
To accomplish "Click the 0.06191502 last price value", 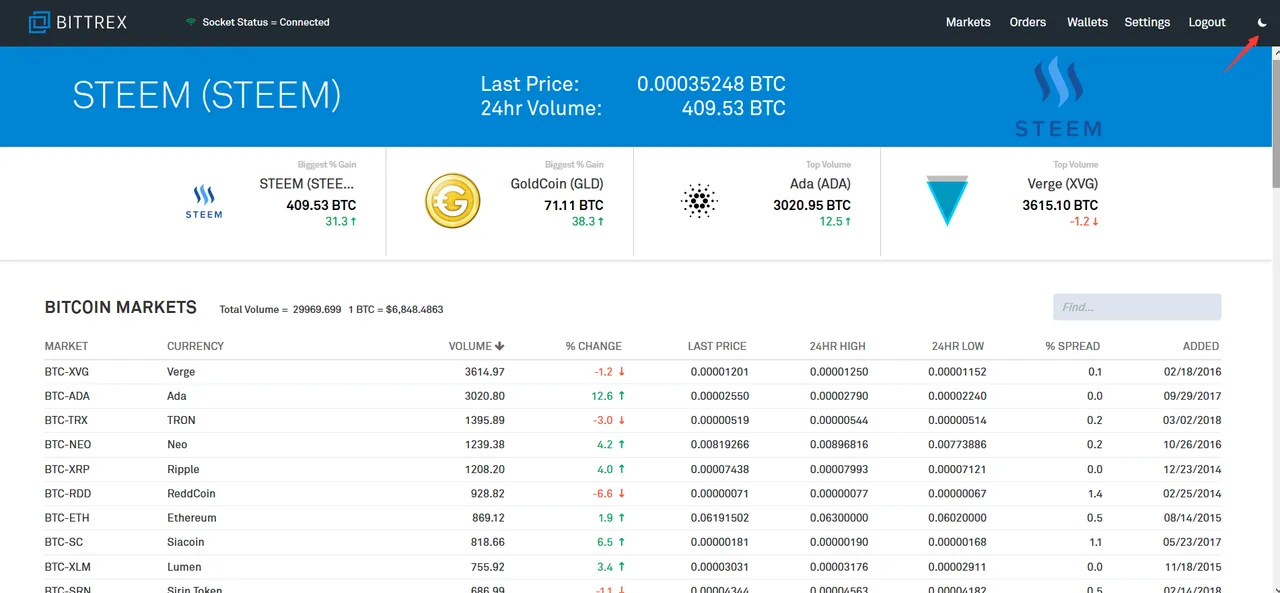I will click(x=718, y=518).
